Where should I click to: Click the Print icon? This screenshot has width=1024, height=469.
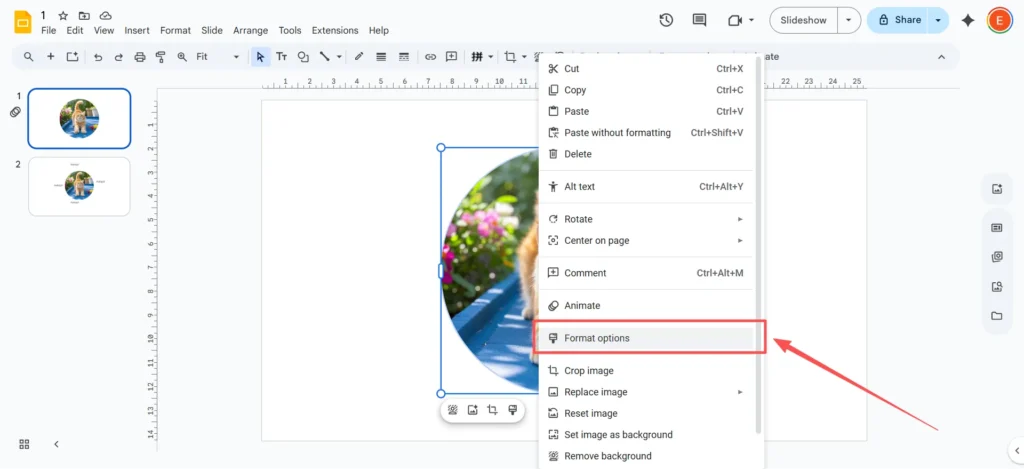click(140, 57)
